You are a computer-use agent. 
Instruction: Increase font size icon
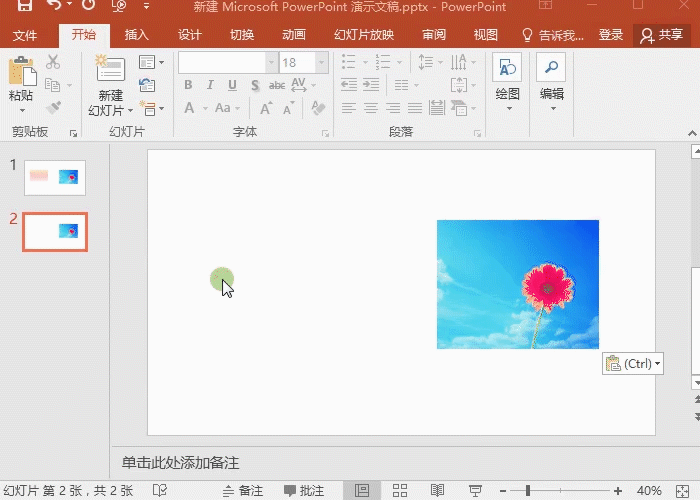[x=266, y=108]
